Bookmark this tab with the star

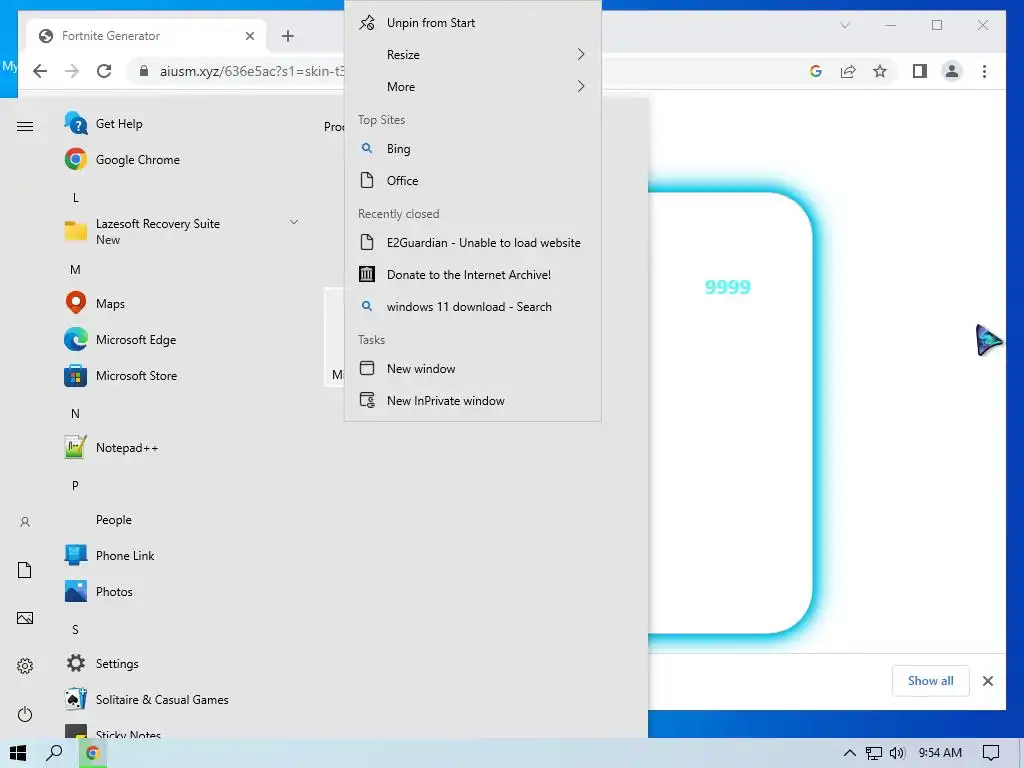880,71
